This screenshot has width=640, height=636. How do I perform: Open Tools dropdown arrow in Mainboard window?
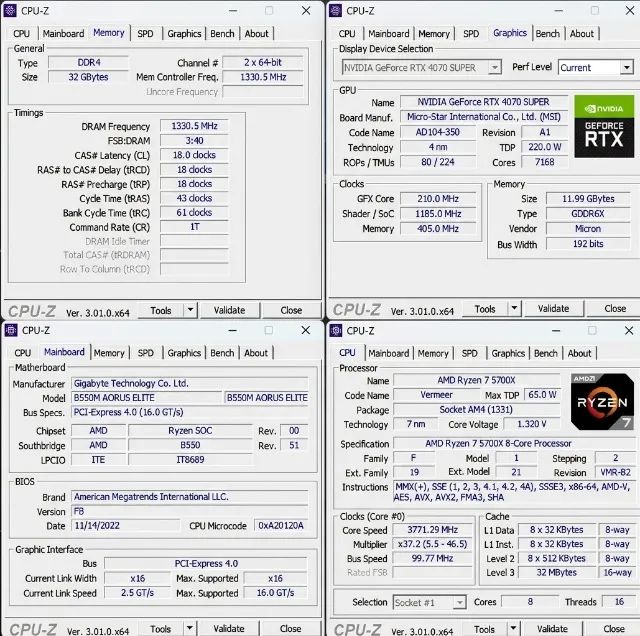[190, 628]
